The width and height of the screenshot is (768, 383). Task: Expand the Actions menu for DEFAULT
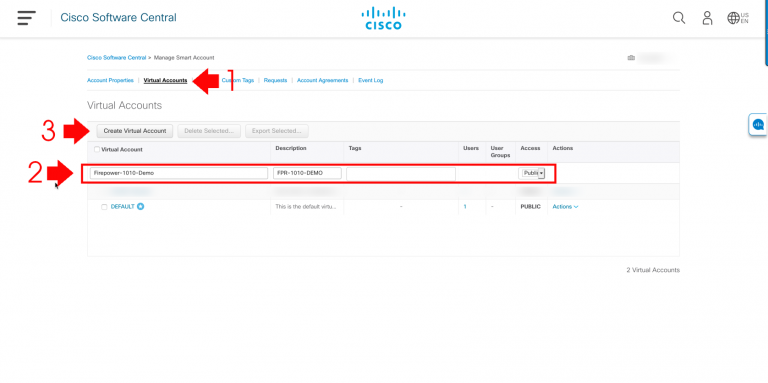click(565, 207)
